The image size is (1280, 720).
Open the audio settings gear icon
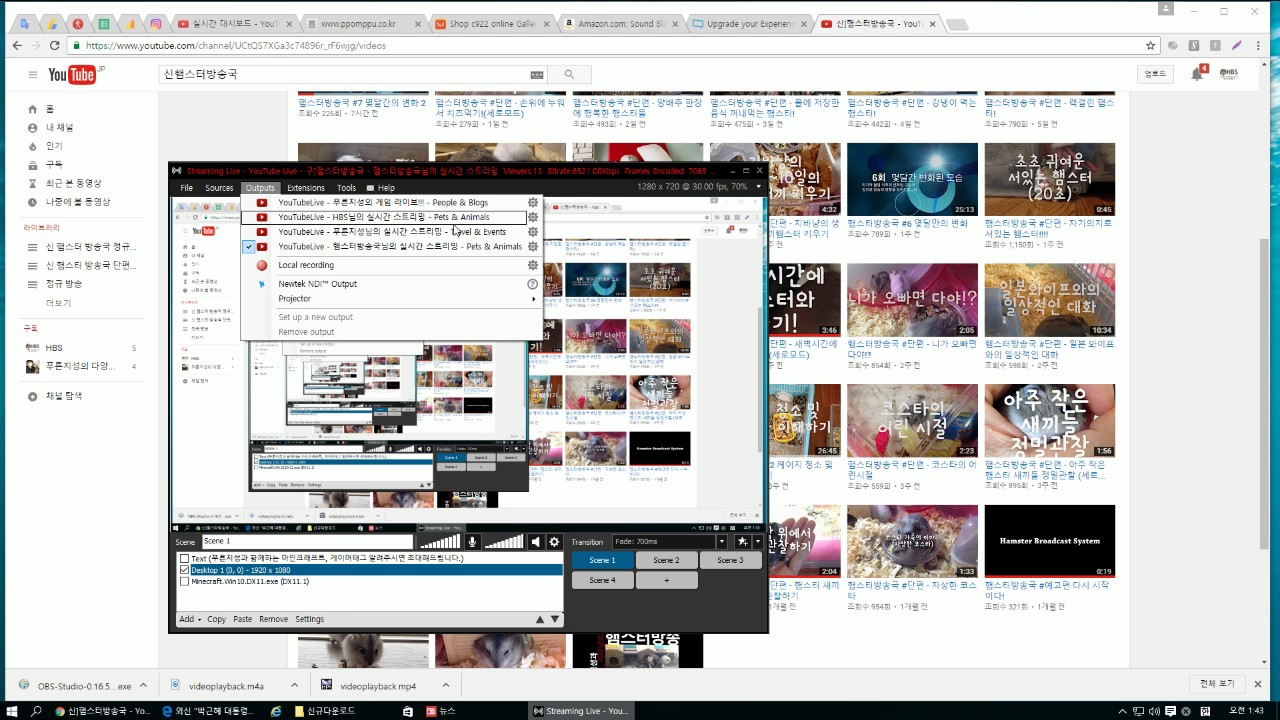(x=554, y=542)
